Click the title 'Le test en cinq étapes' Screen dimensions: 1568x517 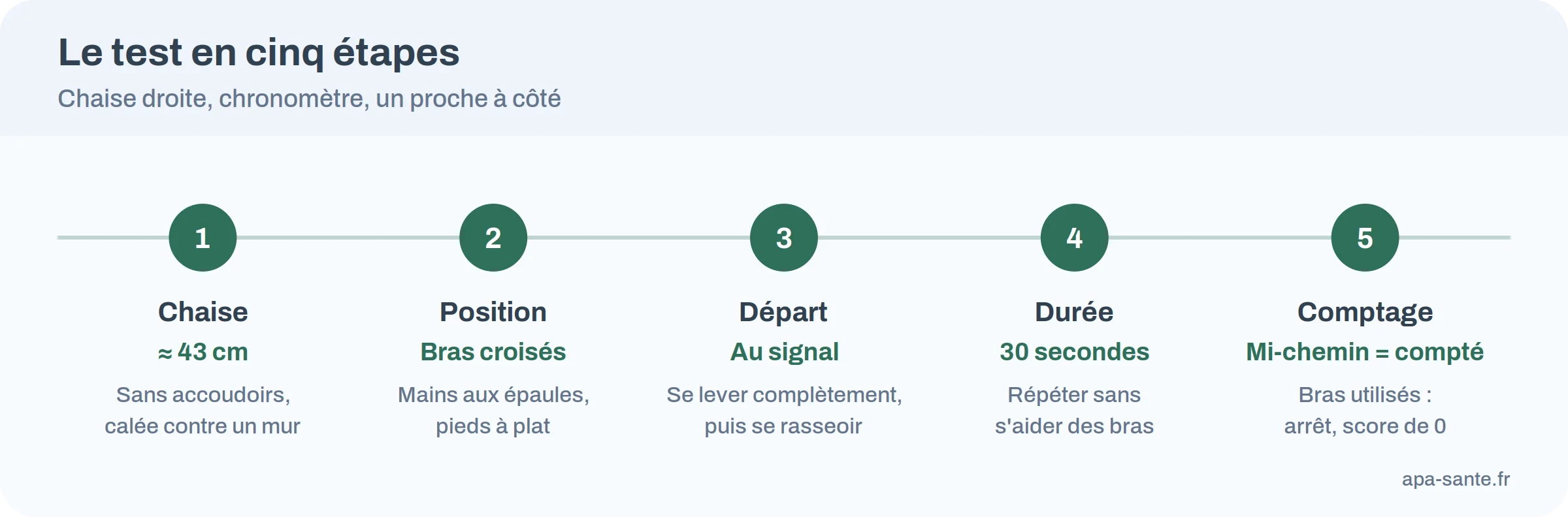(259, 52)
